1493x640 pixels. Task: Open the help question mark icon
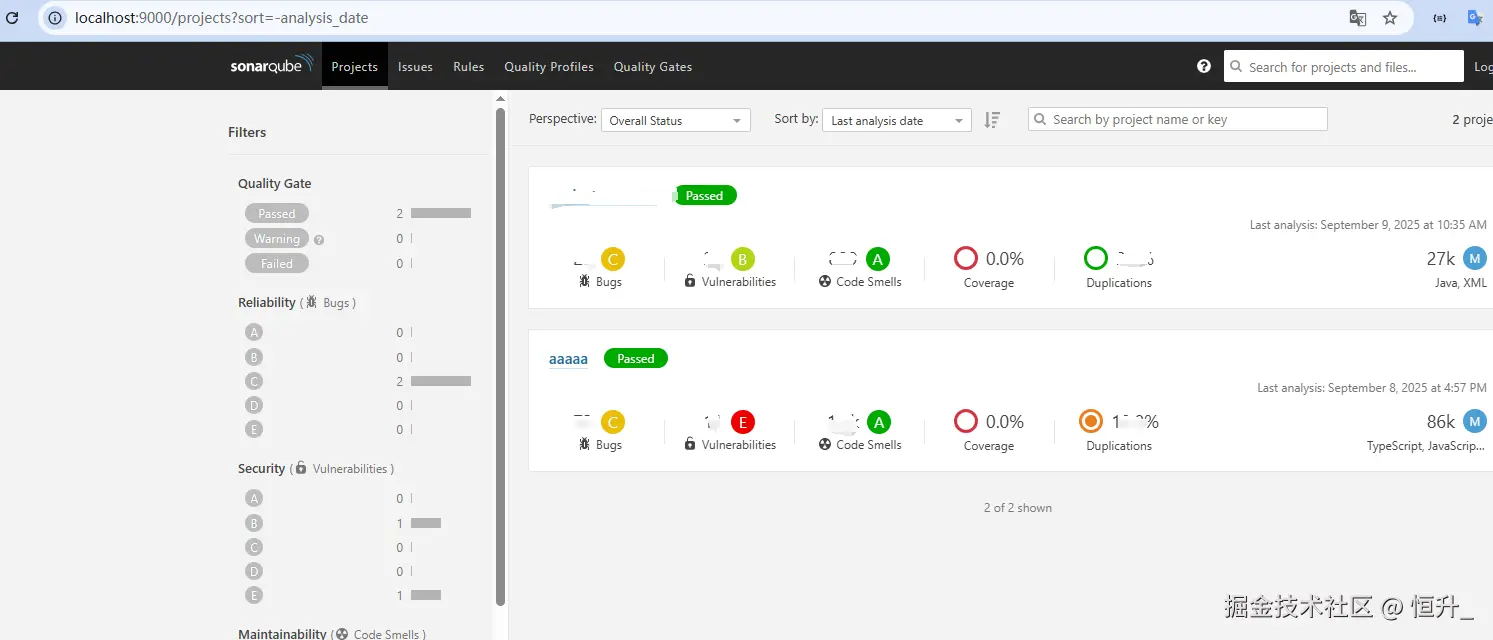[x=1204, y=66]
